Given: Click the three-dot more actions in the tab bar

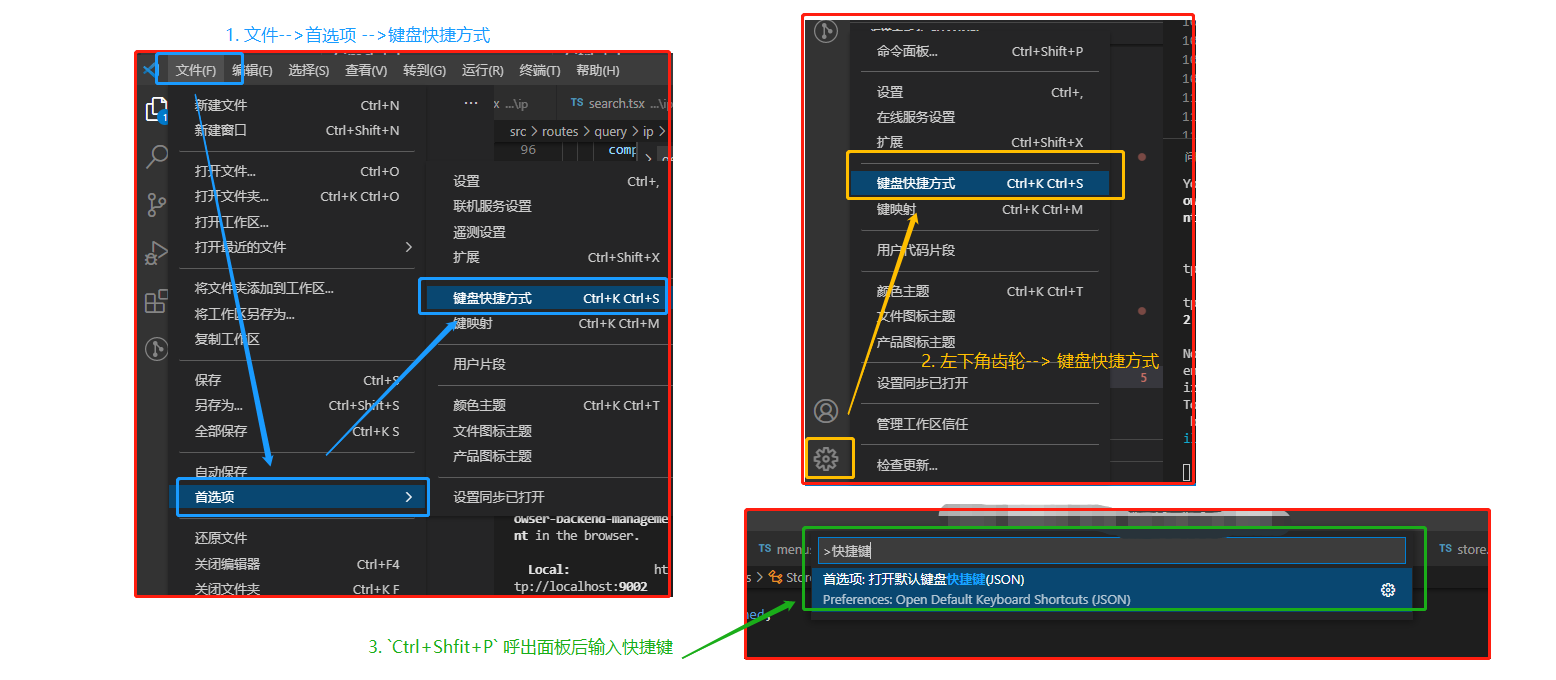Looking at the screenshot, I should click(471, 102).
